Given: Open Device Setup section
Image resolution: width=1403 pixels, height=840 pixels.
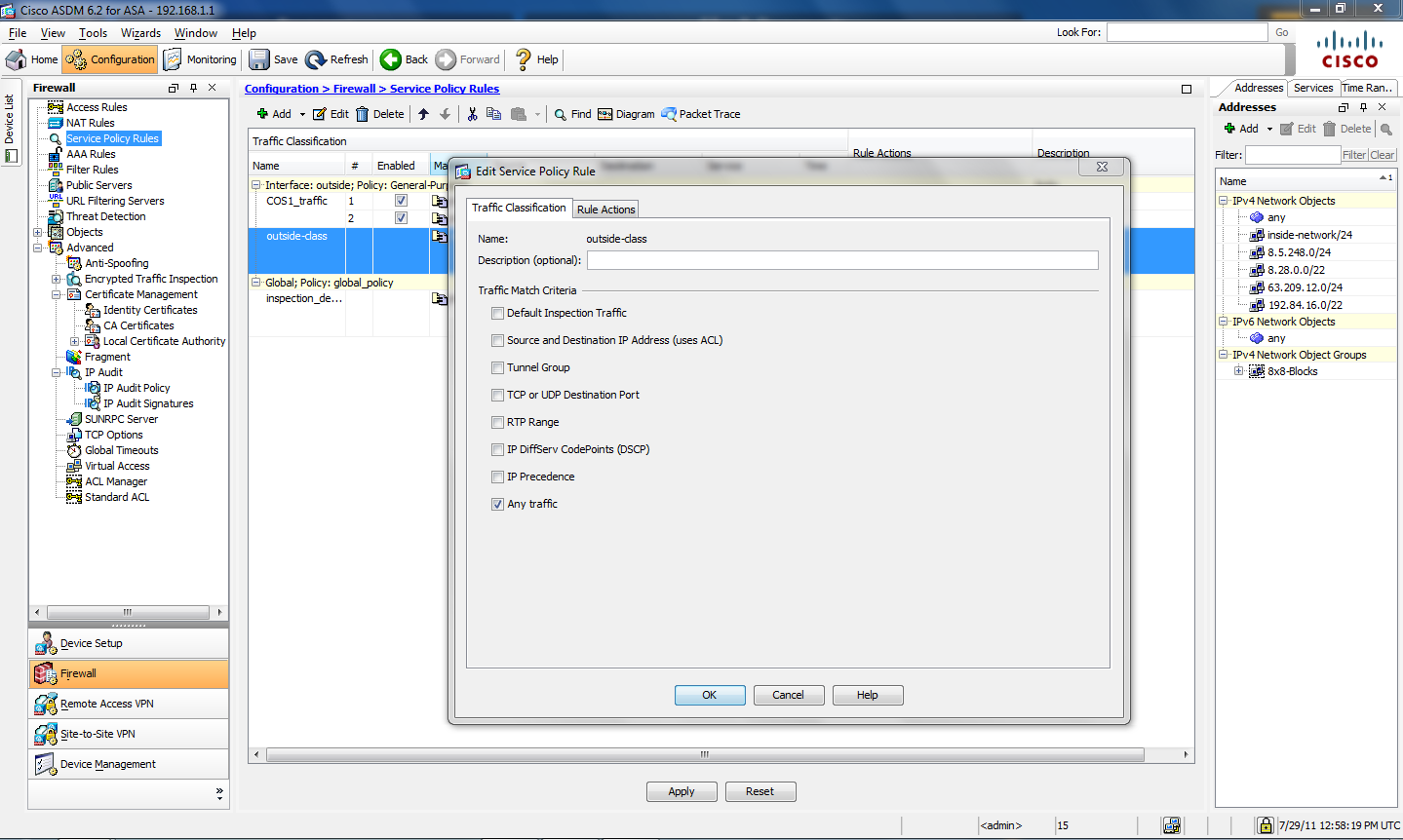Looking at the screenshot, I should click(129, 643).
